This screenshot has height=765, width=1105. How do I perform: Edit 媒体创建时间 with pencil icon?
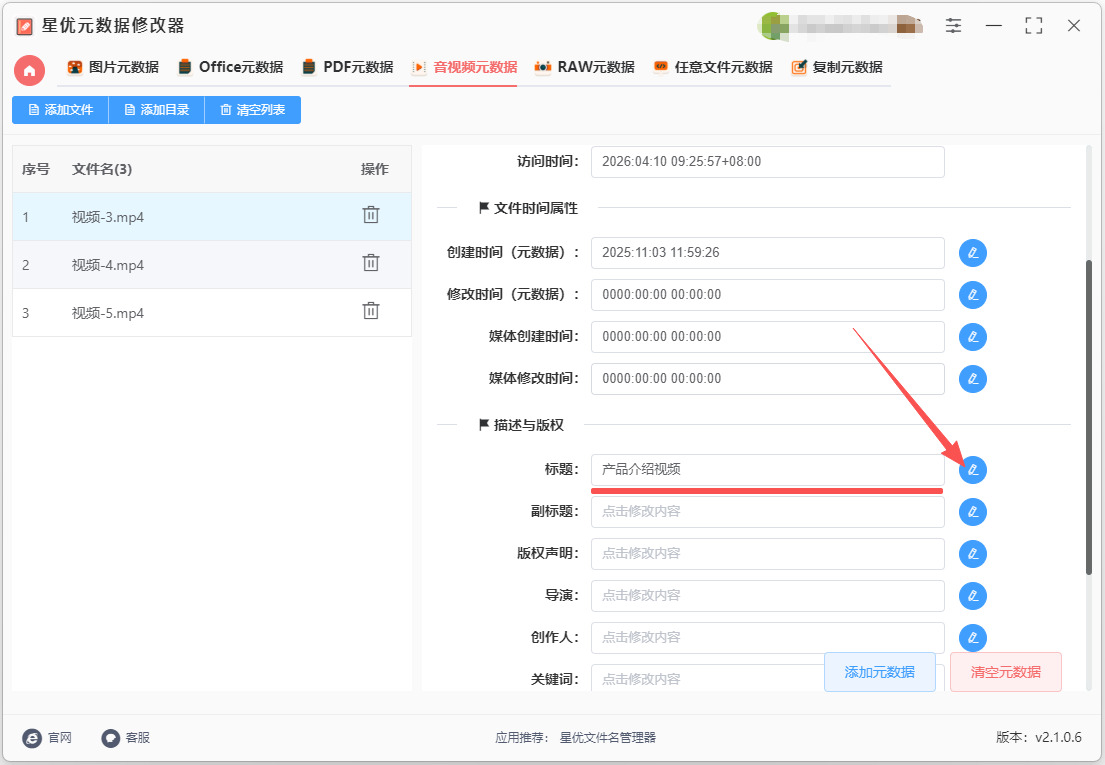click(973, 337)
